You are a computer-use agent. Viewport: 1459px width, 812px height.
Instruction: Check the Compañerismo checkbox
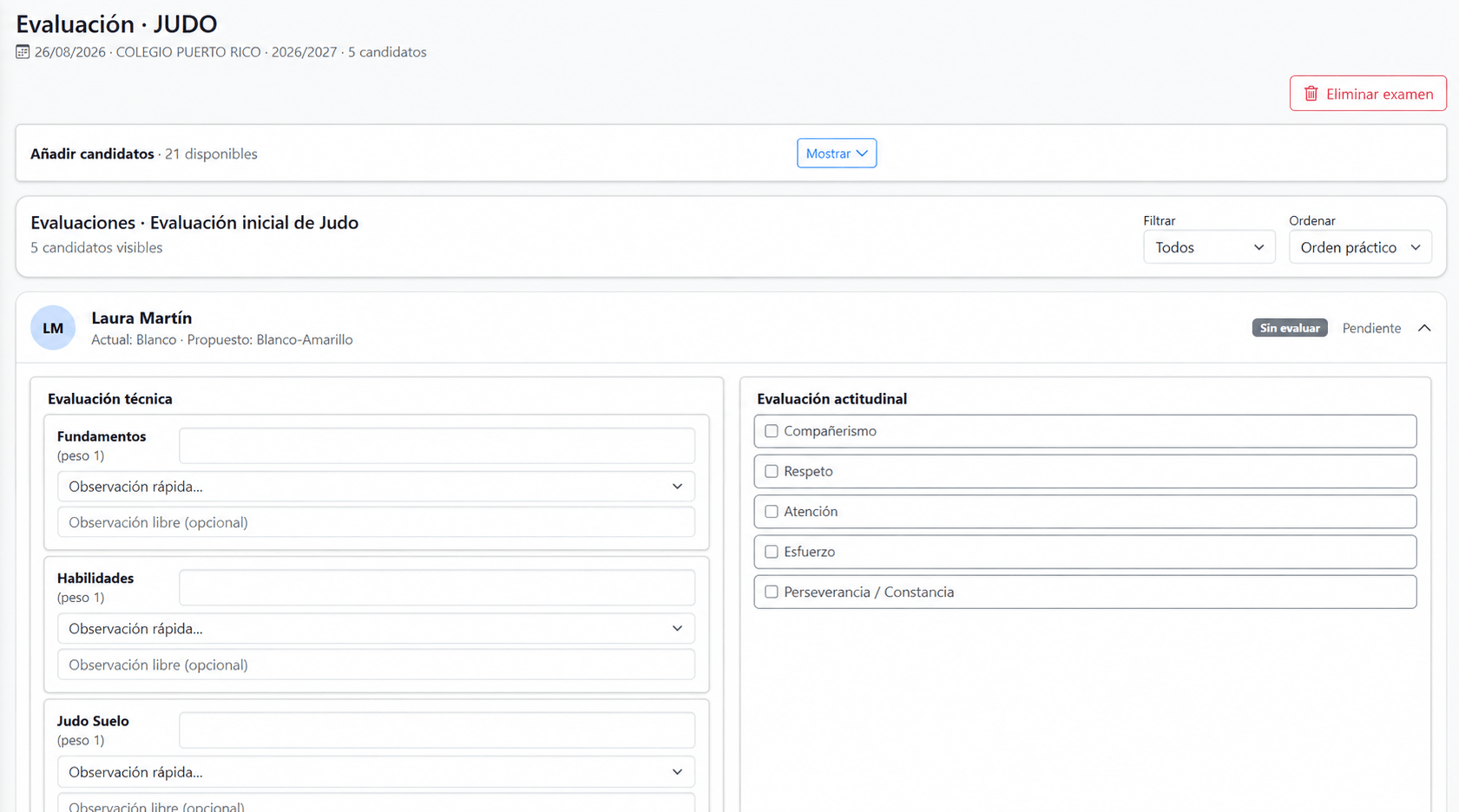[771, 431]
